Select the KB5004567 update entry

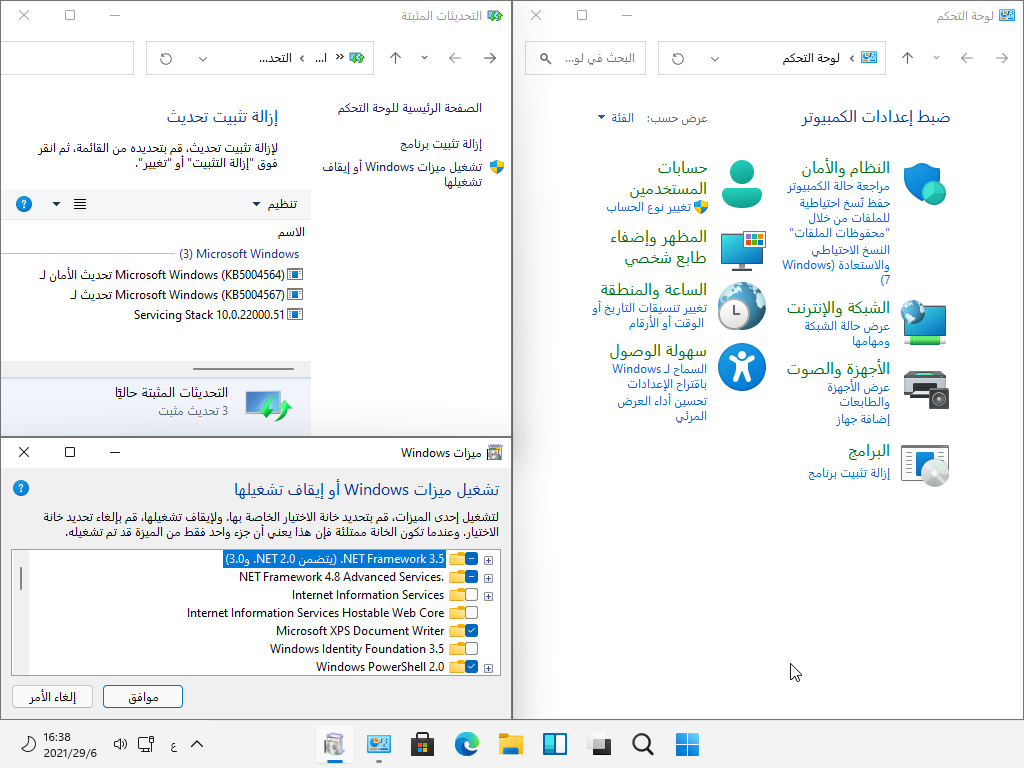[x=186, y=295]
